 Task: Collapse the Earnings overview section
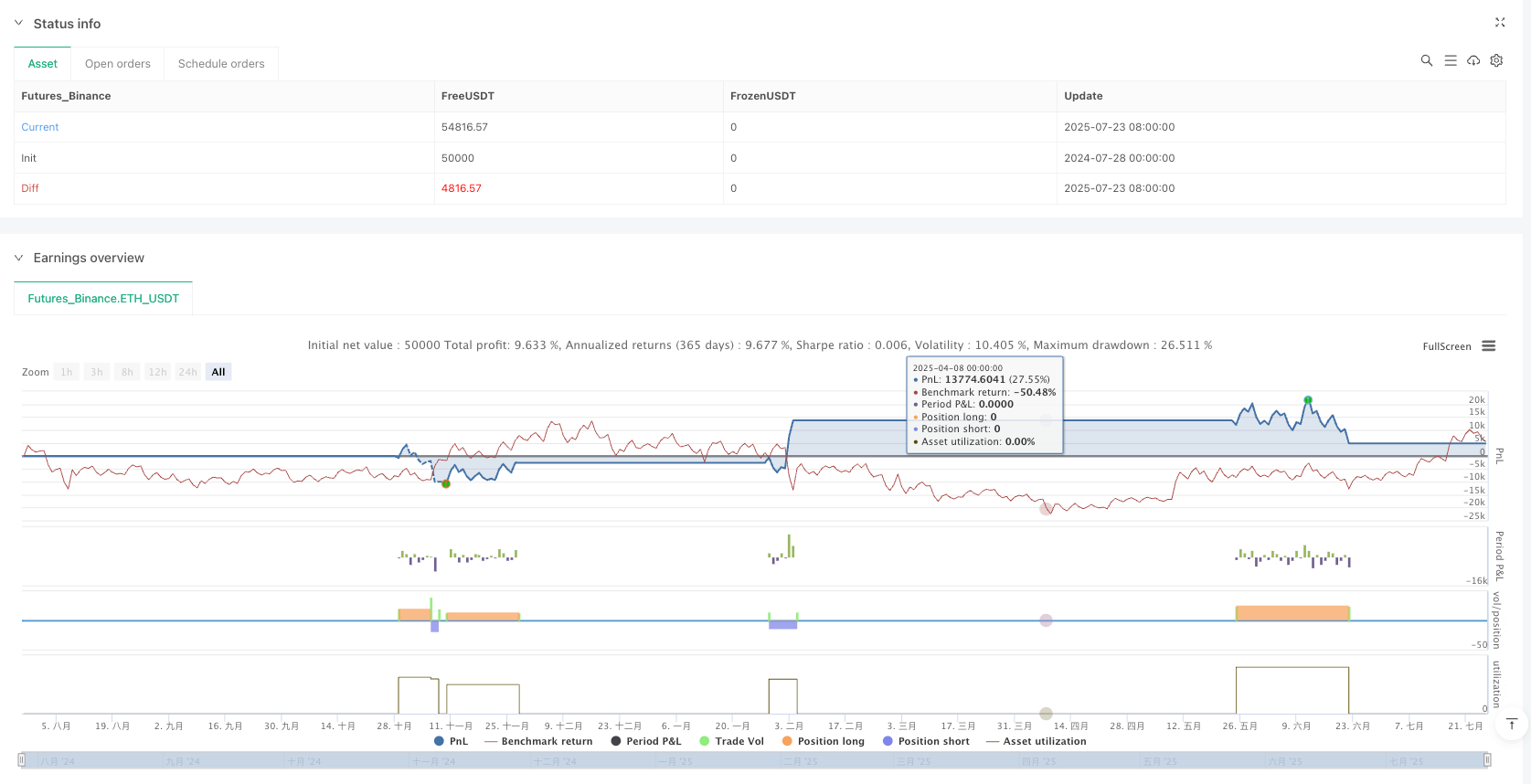pos(18,258)
